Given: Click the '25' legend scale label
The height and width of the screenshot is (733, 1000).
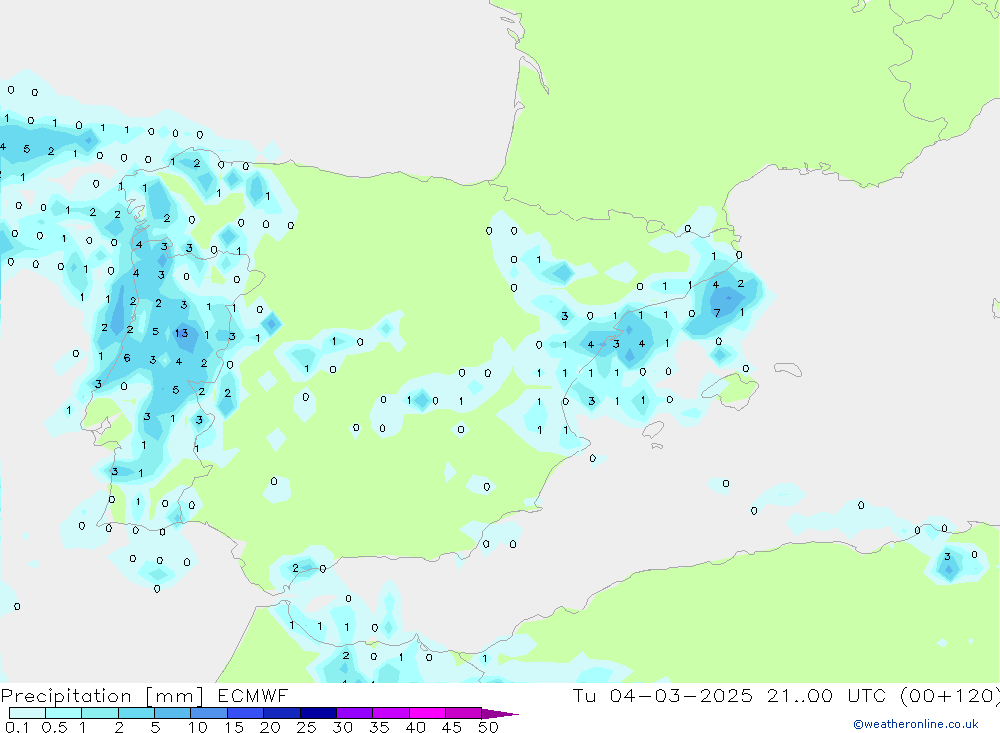Looking at the screenshot, I should (306, 727).
